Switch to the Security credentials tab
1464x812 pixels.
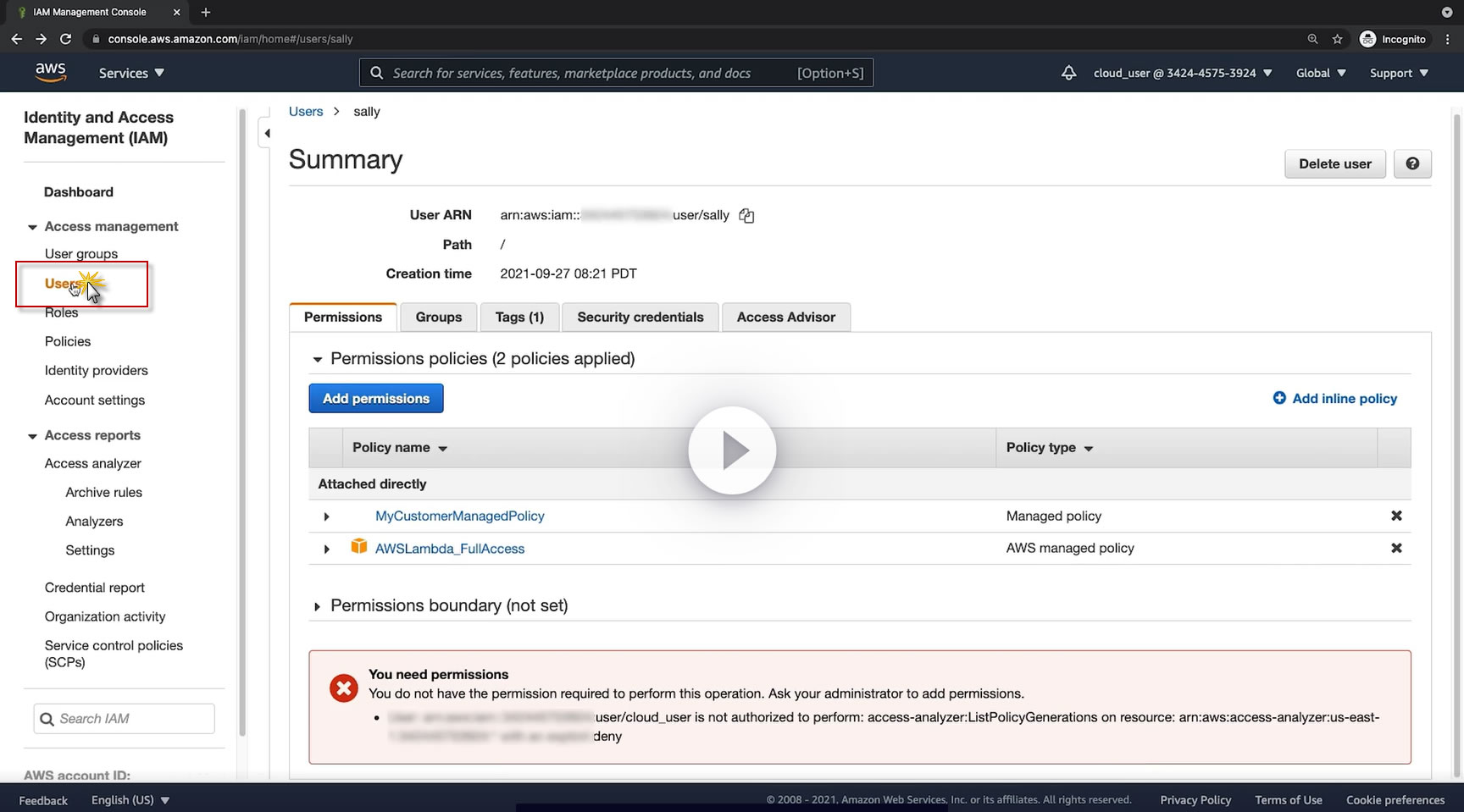click(x=640, y=318)
